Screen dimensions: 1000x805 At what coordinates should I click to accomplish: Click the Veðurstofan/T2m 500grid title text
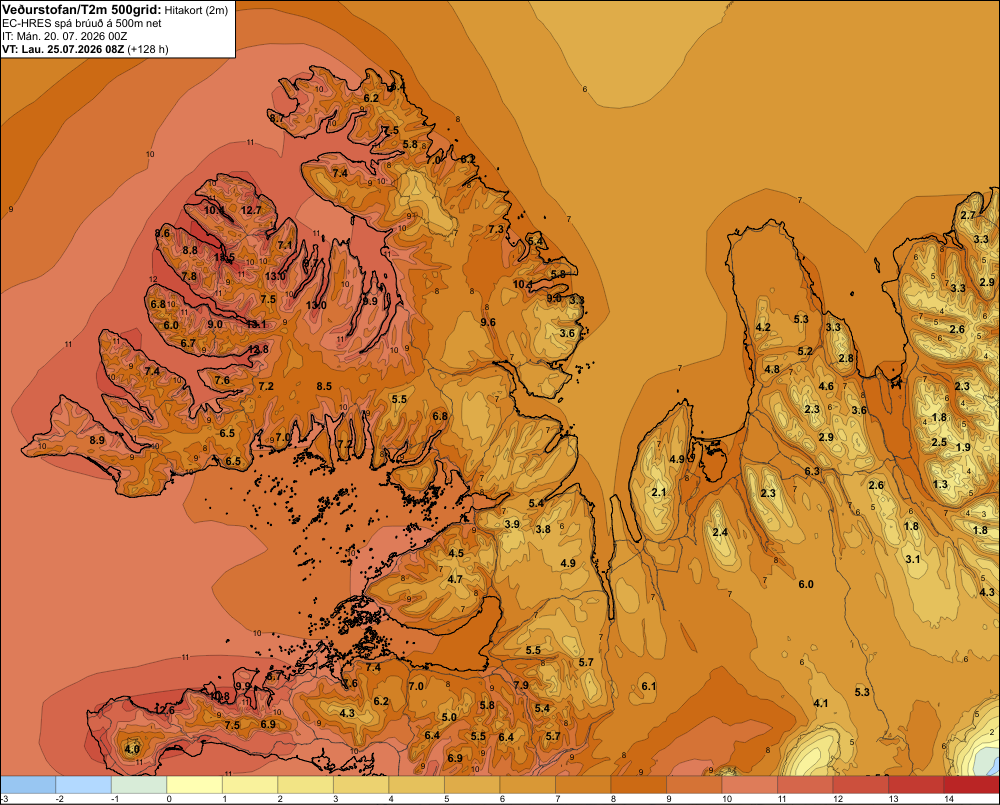(x=81, y=10)
